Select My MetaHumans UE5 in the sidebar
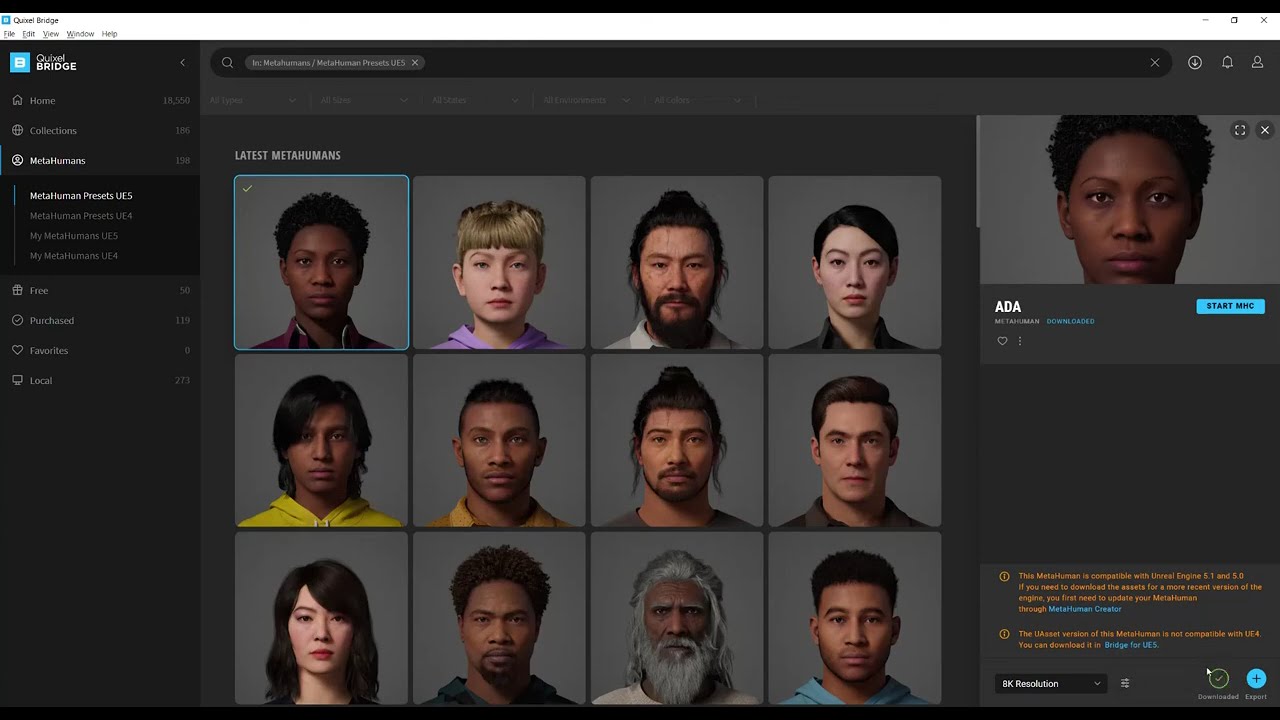 coord(74,236)
